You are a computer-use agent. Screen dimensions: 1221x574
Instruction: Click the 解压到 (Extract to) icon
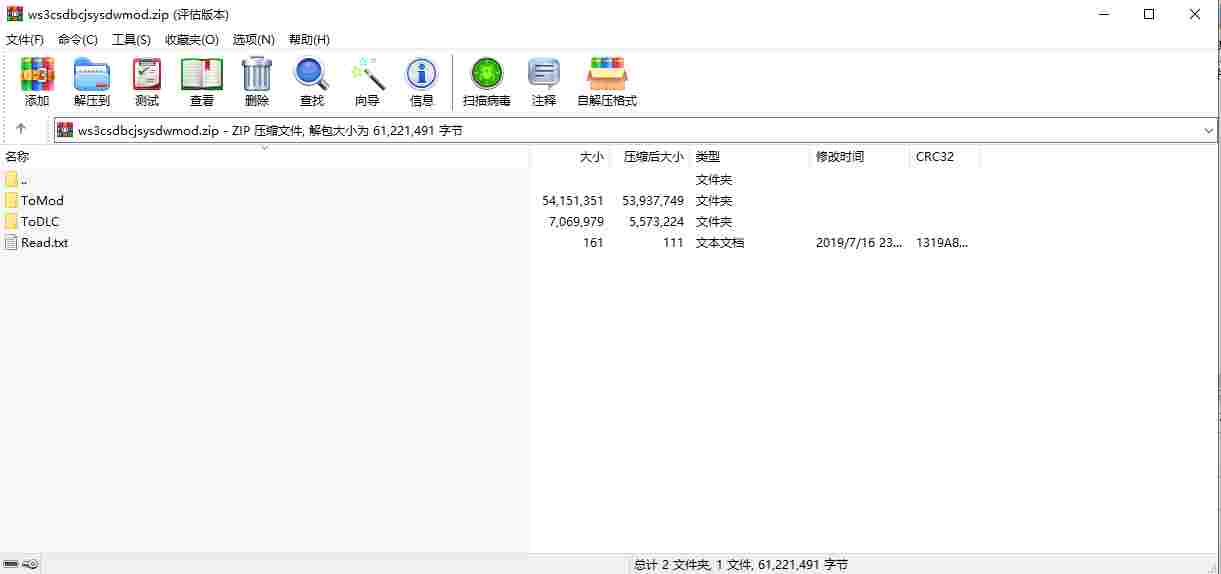pyautogui.click(x=92, y=74)
